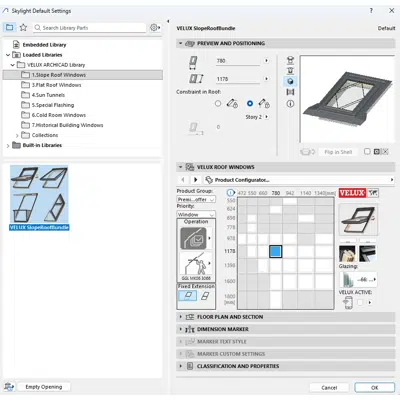
Task: Select the Operation type icon
Action: tap(193, 238)
